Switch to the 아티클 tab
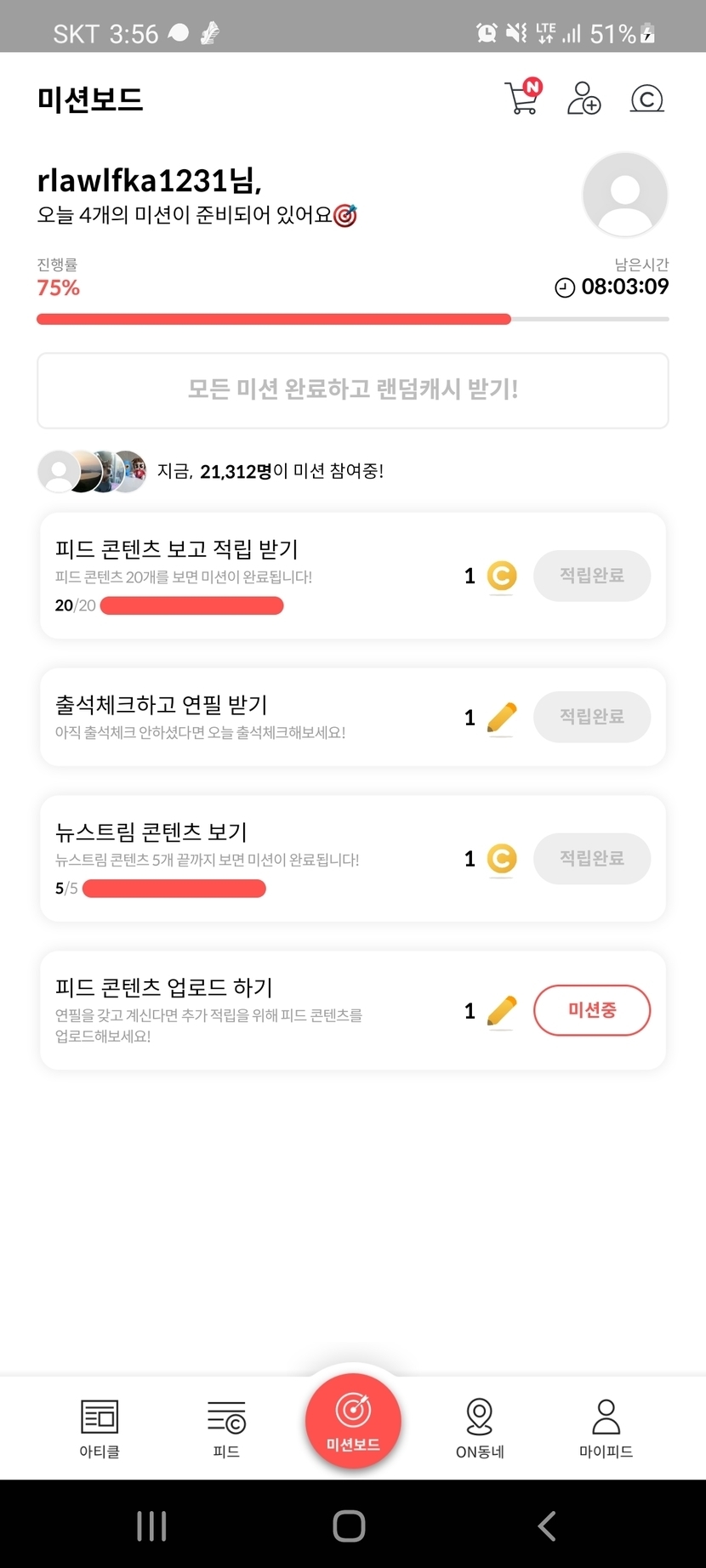Viewport: 706px width, 1568px height. (x=100, y=1428)
